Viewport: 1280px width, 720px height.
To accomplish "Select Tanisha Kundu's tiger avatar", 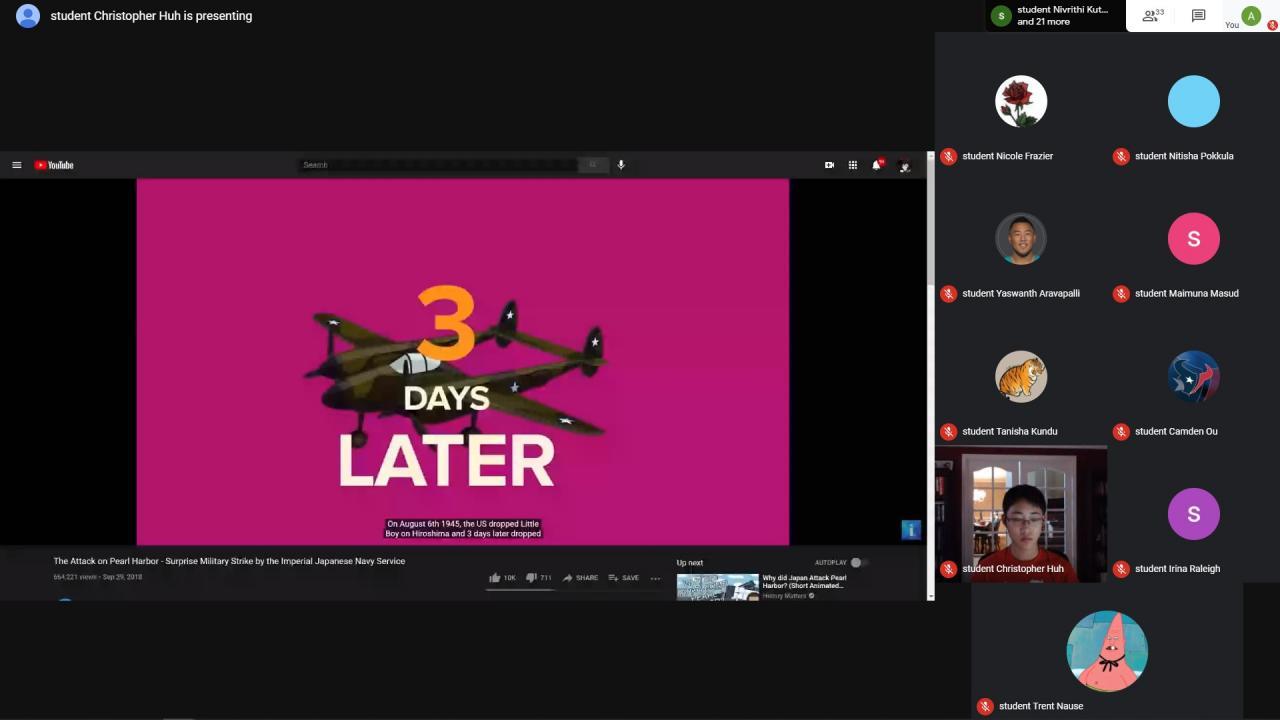I will pos(1021,376).
